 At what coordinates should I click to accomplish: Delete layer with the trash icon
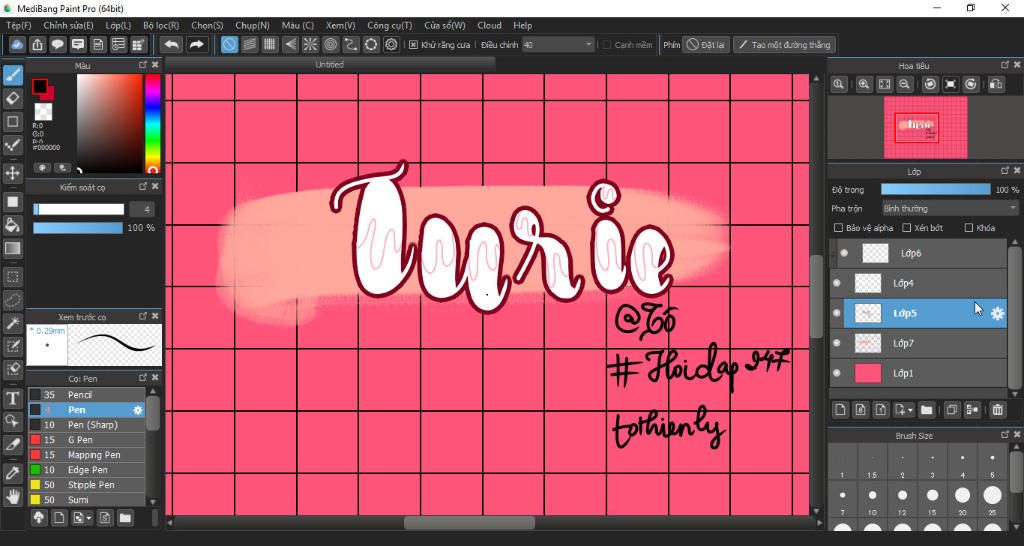tap(997, 410)
